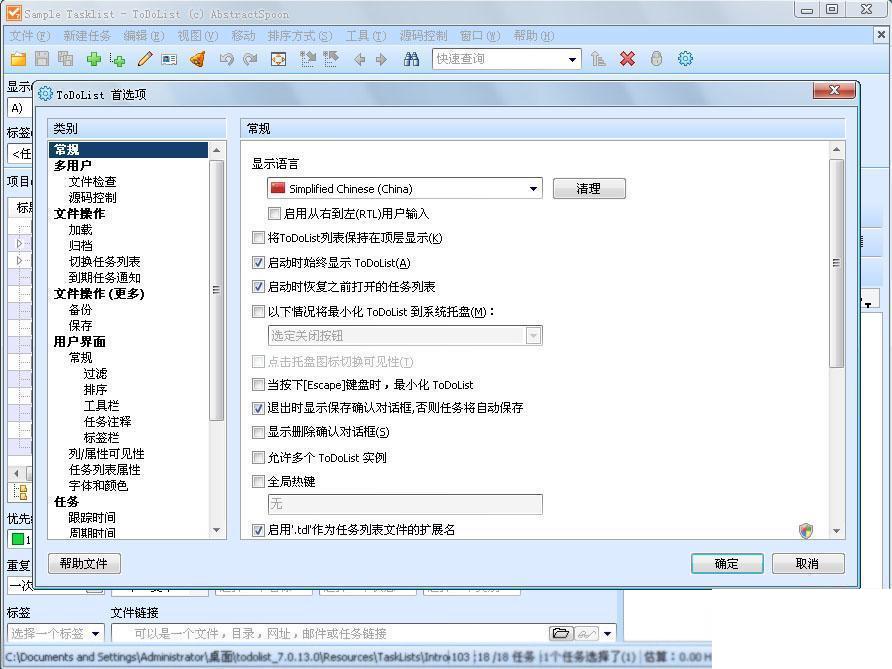
Task: Click the undo arrow toolbar icon
Action: (226, 59)
